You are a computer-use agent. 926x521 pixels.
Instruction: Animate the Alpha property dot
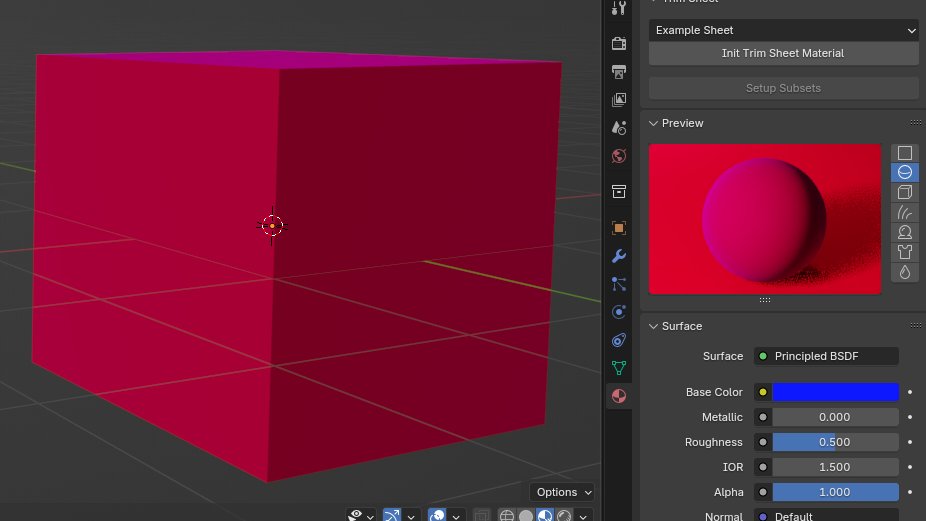point(910,492)
